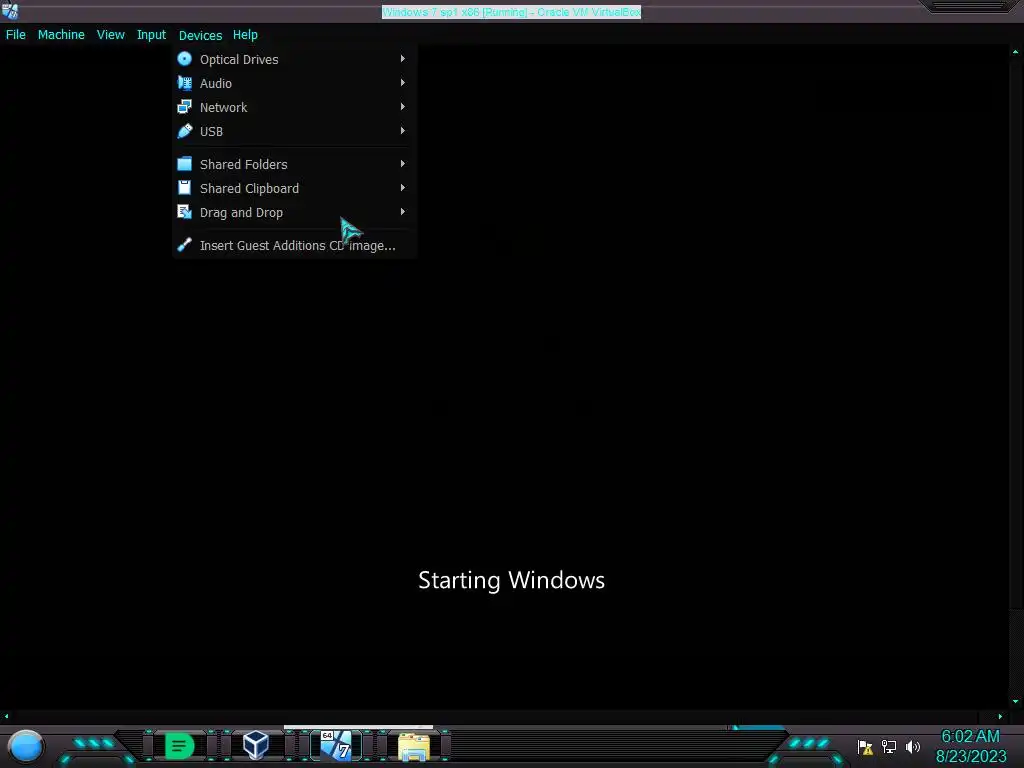This screenshot has width=1024, height=768.
Task: Expand the Shared Folders submenu arrow
Action: [x=402, y=164]
